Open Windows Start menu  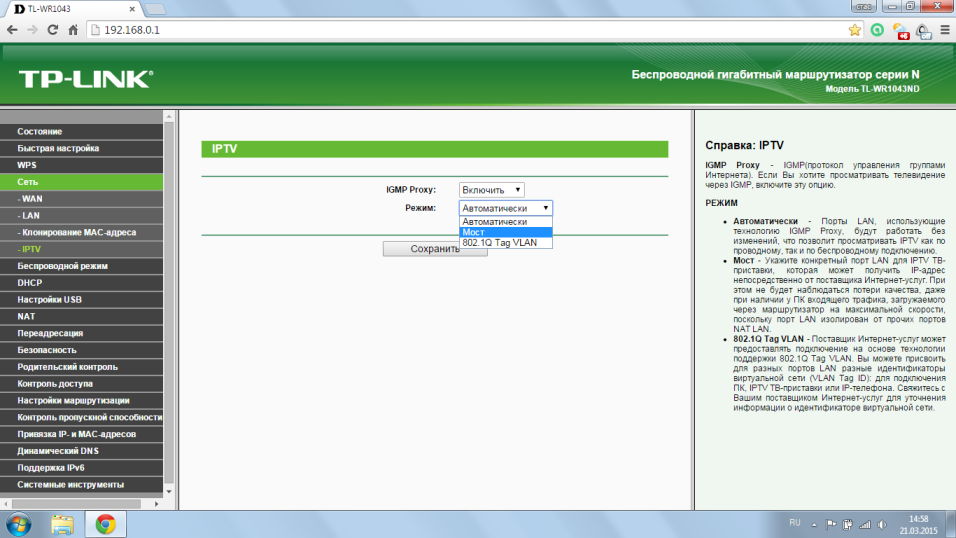click(x=19, y=523)
